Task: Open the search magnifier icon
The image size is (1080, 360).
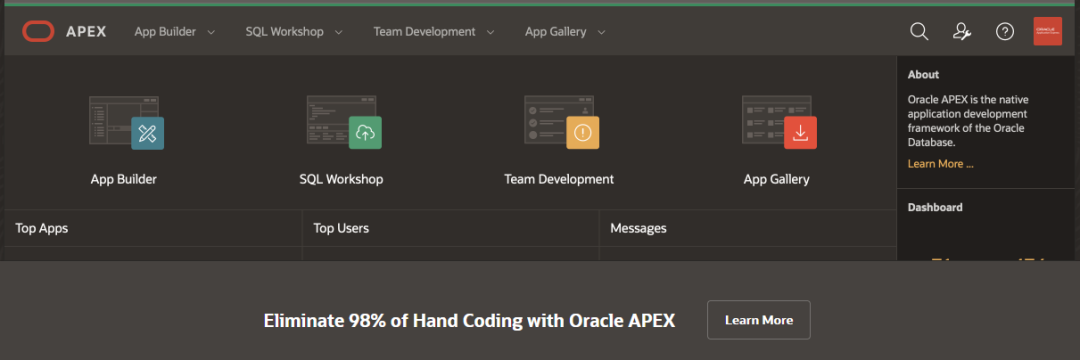Action: pyautogui.click(x=919, y=32)
